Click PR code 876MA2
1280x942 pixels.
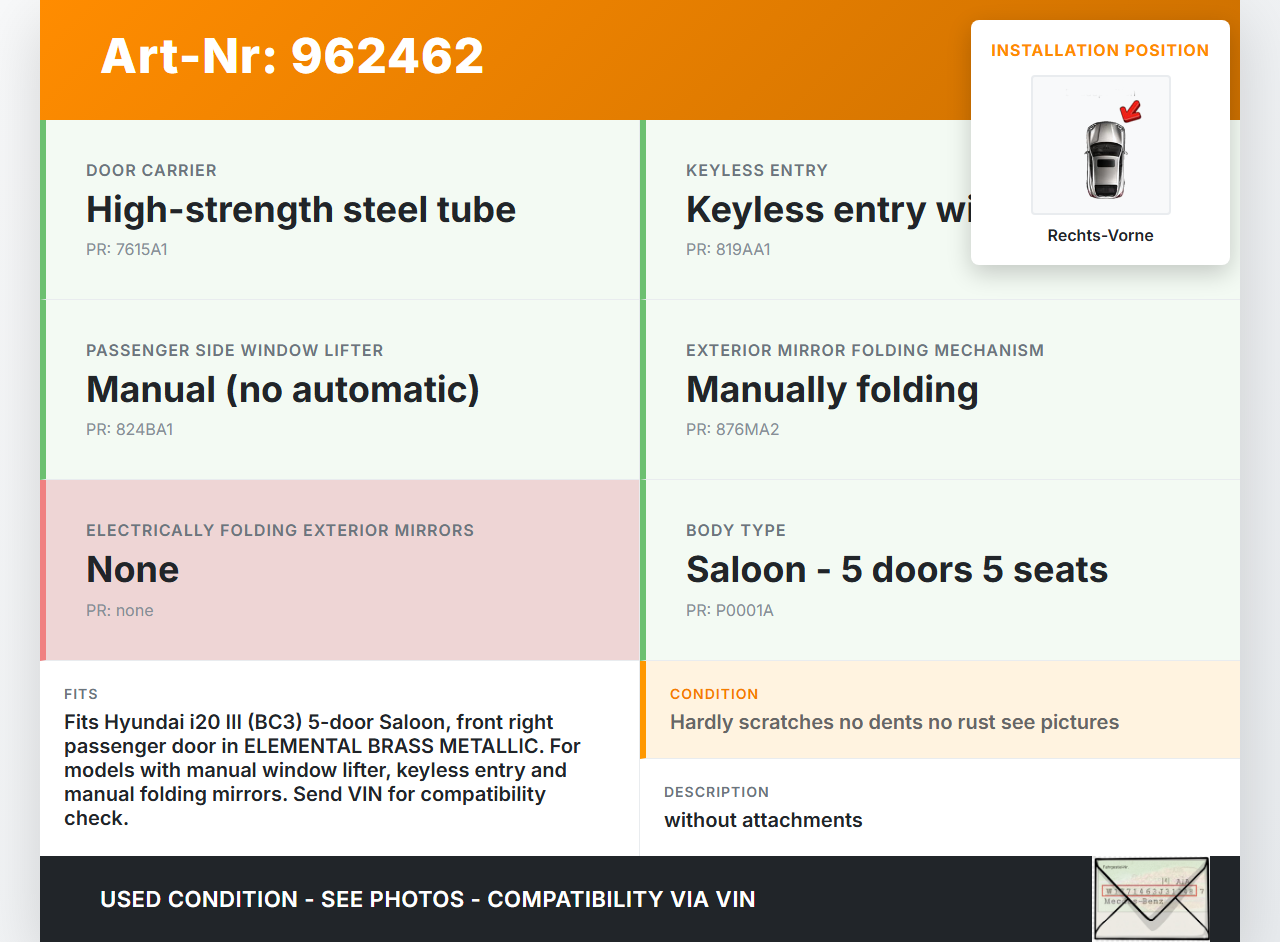732,429
